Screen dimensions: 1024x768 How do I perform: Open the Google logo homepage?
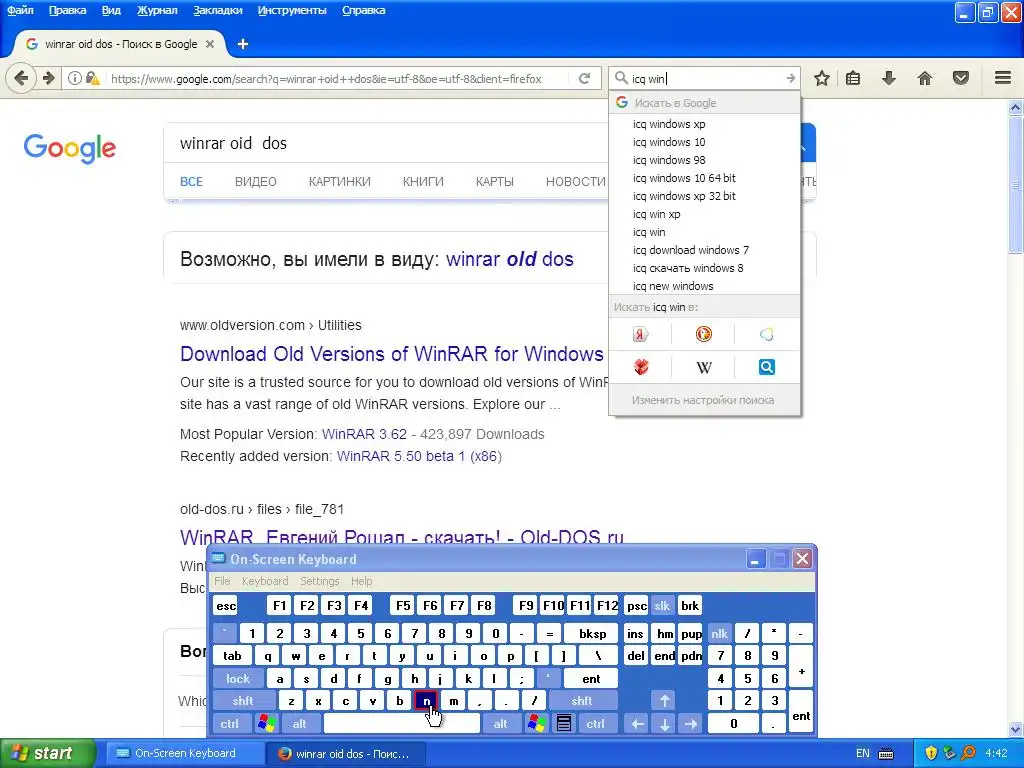(69, 148)
